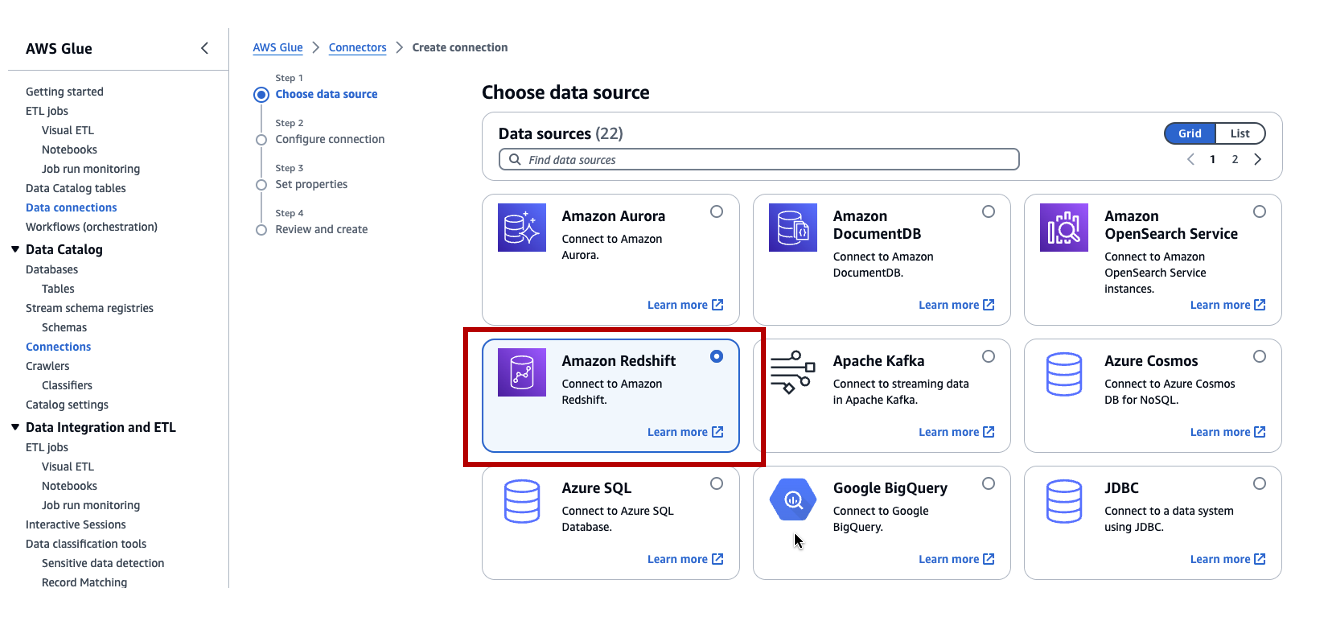Open Interactive Sessions in sidebar
Image resolution: width=1329 pixels, height=620 pixels.
point(76,524)
